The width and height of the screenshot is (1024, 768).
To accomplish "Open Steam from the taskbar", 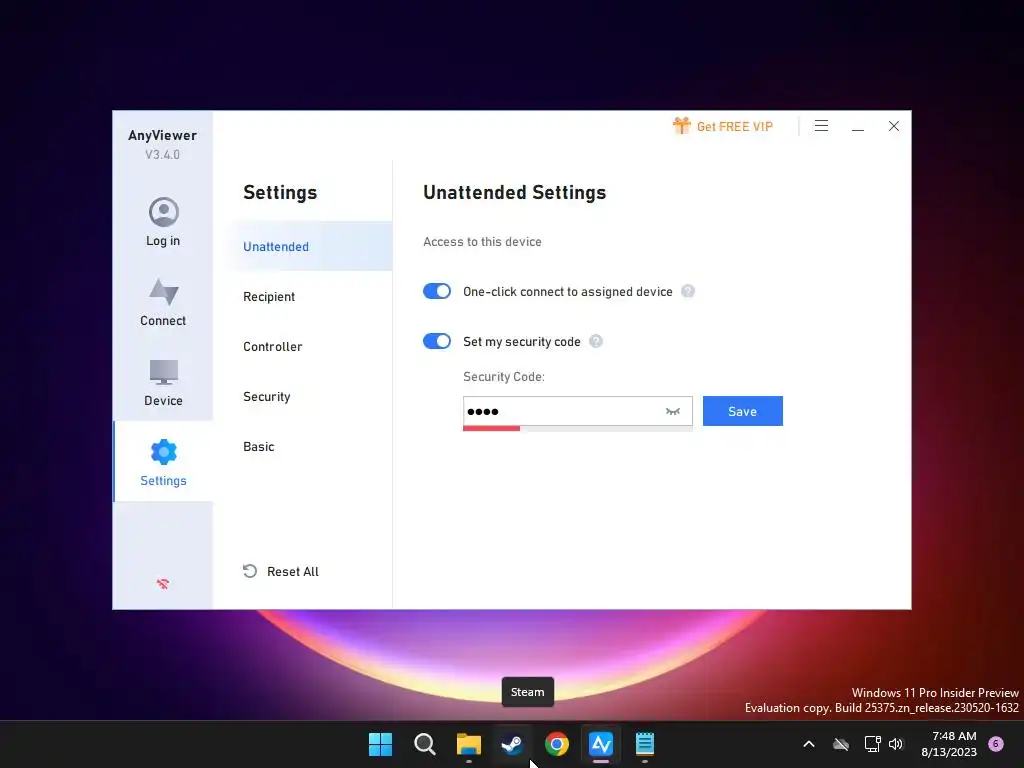I will [513, 744].
